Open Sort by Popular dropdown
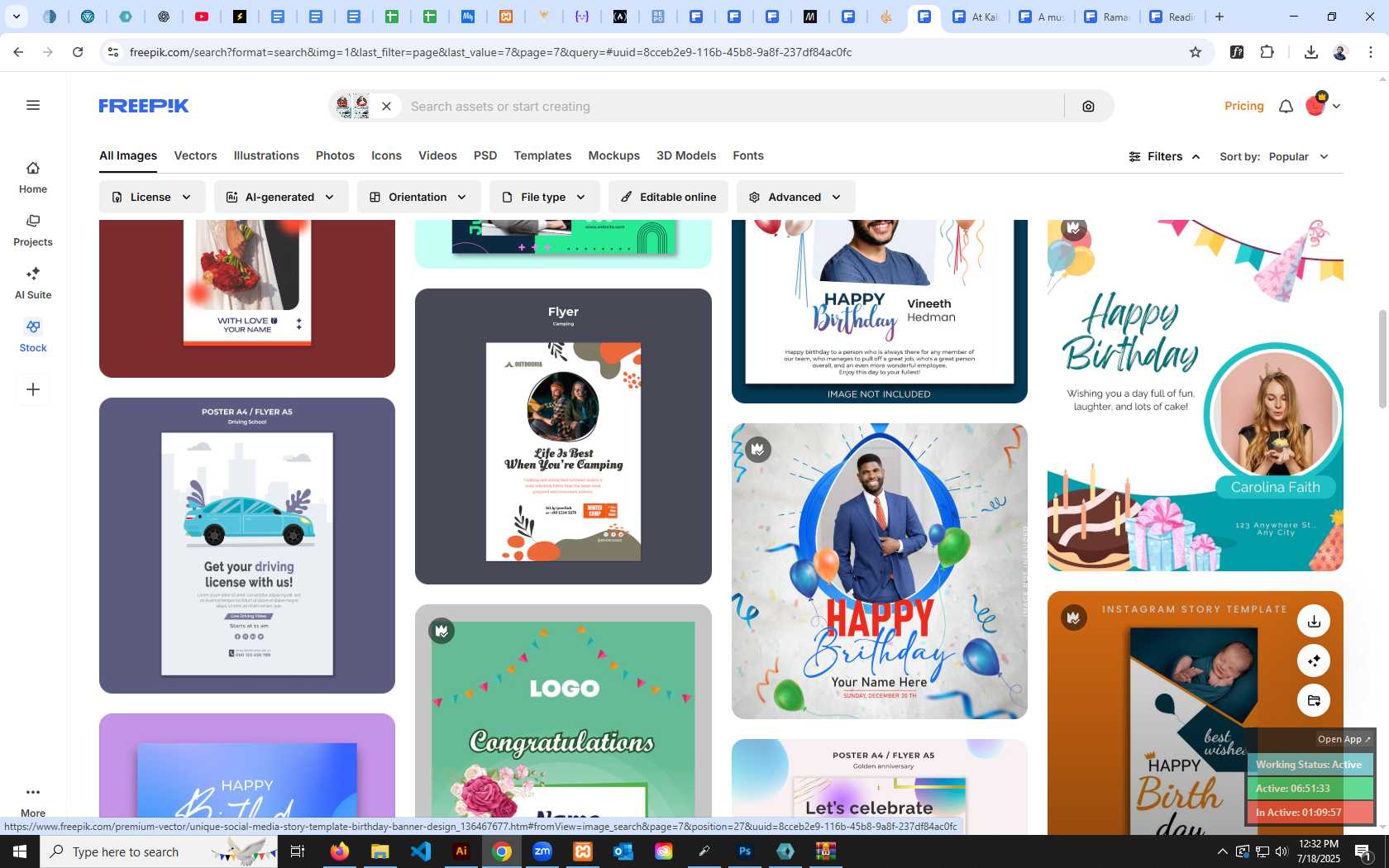The image size is (1389, 868). [1274, 156]
